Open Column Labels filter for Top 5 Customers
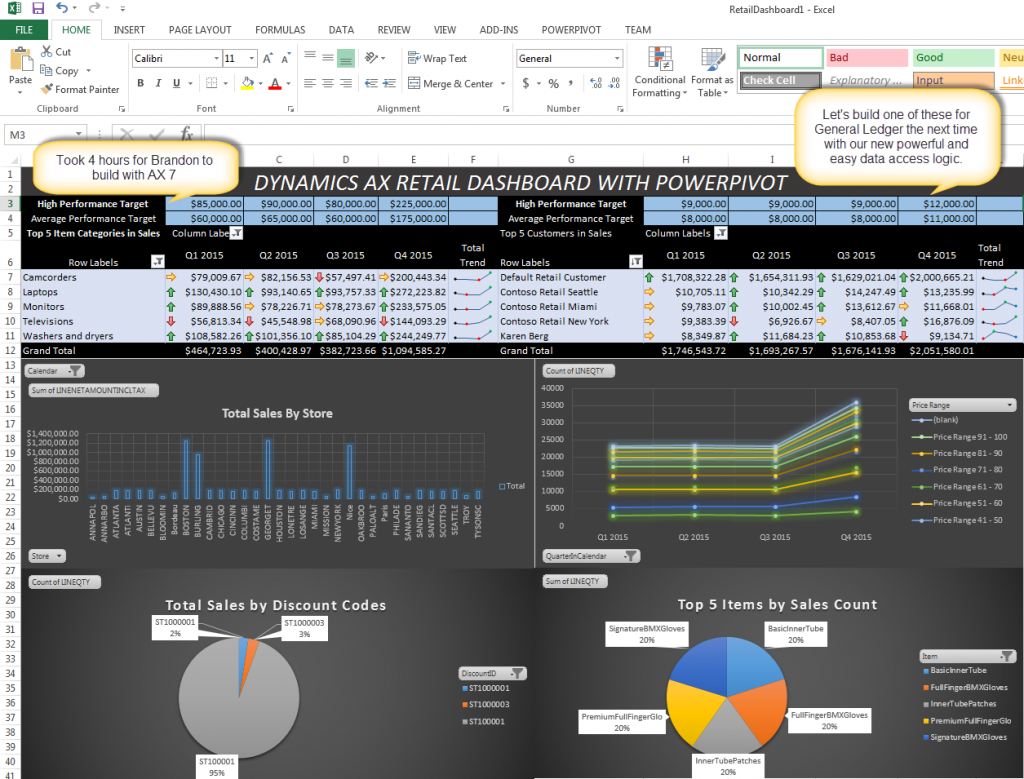The image size is (1024, 779). click(720, 233)
